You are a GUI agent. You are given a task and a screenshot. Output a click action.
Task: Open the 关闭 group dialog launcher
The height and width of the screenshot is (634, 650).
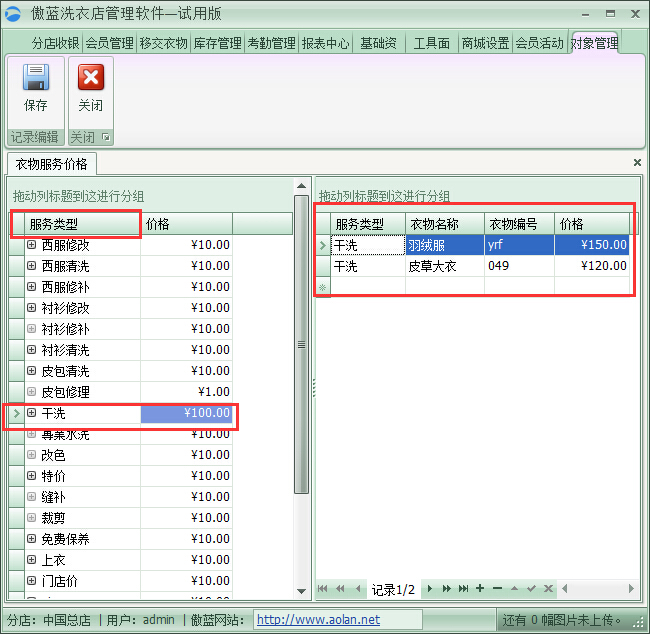point(106,137)
